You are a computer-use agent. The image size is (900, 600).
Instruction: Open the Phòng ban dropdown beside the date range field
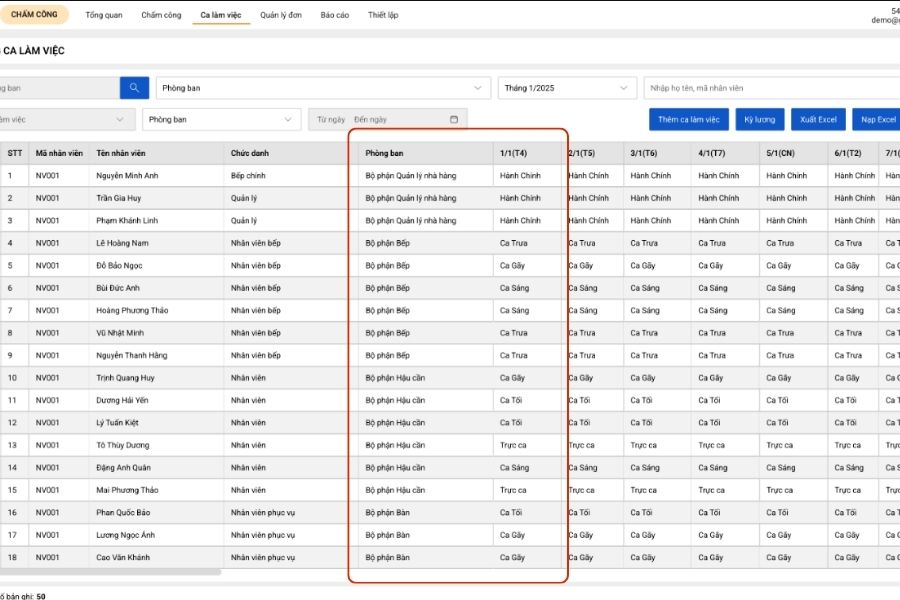222,119
